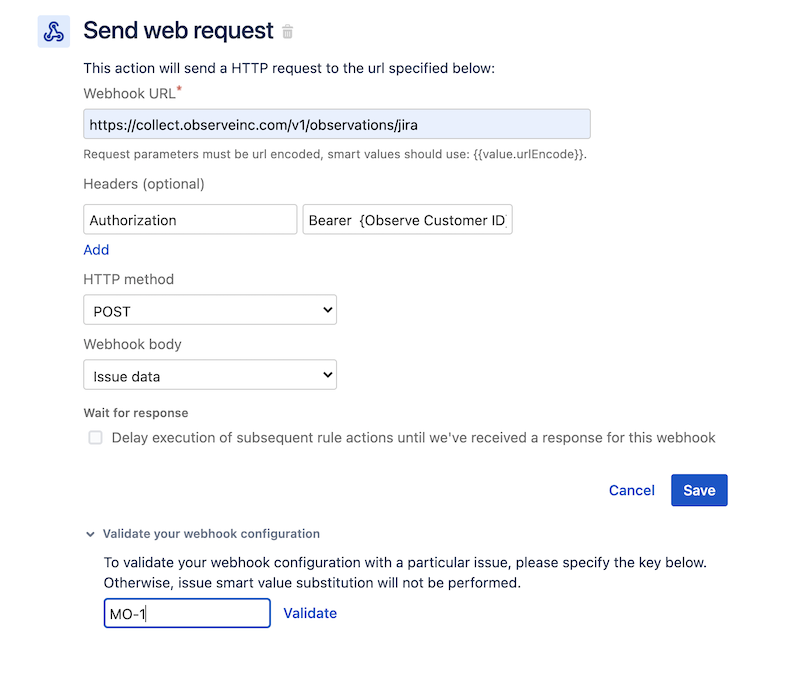Focus the Webhook URL input field

pyautogui.click(x=337, y=124)
